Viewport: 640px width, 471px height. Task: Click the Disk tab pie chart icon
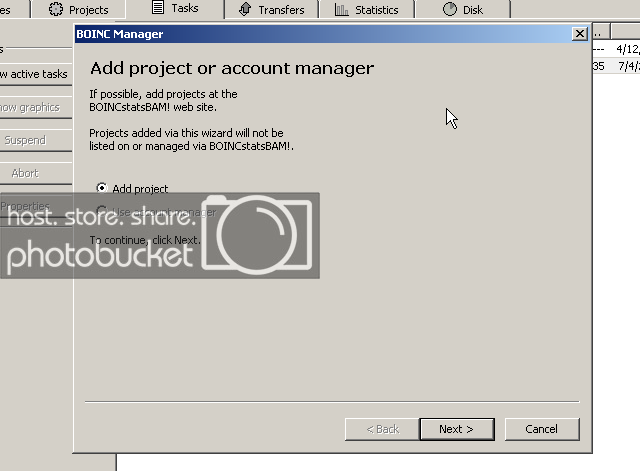coord(449,9)
